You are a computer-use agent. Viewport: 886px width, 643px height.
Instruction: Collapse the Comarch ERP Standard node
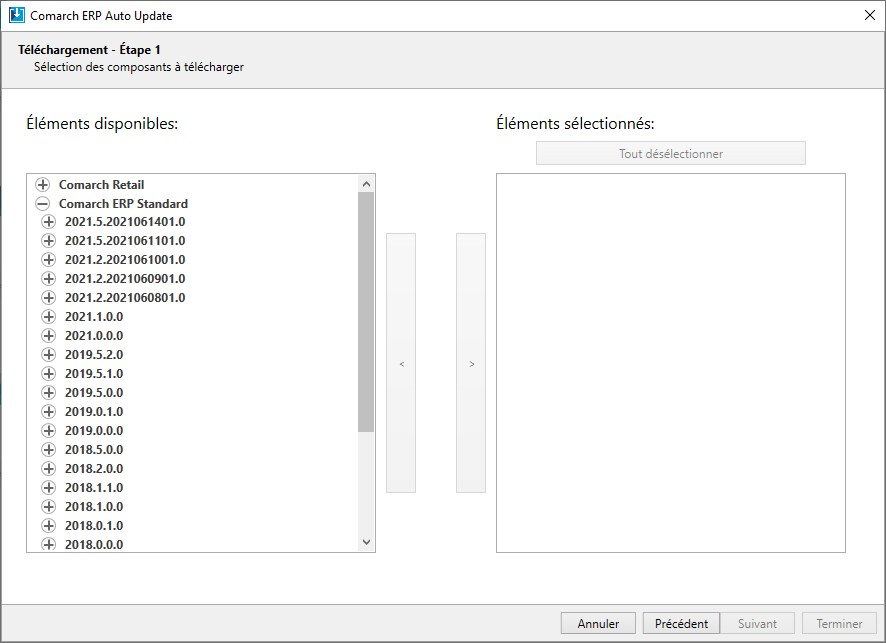coord(42,203)
